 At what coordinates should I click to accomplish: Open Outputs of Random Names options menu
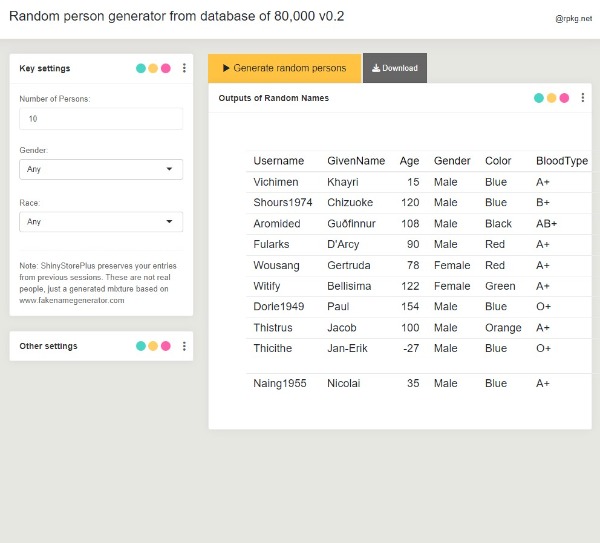[x=582, y=98]
